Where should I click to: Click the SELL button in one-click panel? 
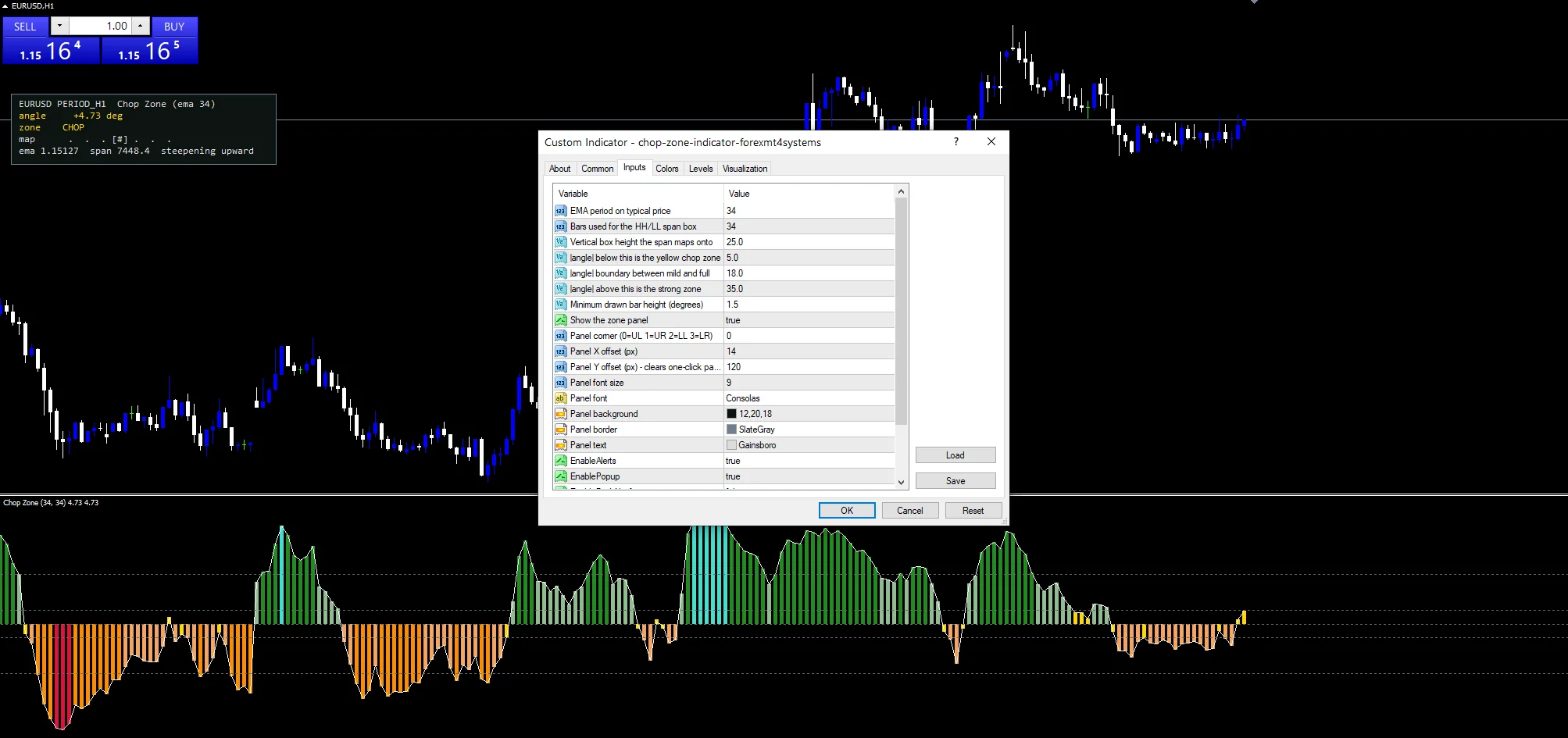25,27
